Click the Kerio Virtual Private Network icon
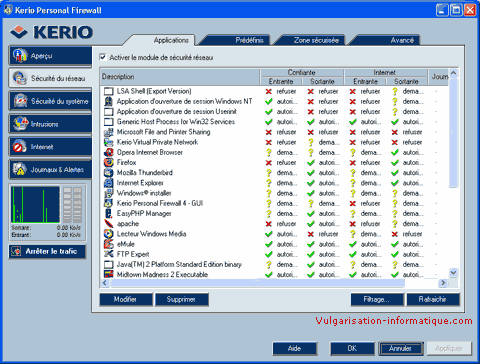This screenshot has height=364, width=480. 109,142
